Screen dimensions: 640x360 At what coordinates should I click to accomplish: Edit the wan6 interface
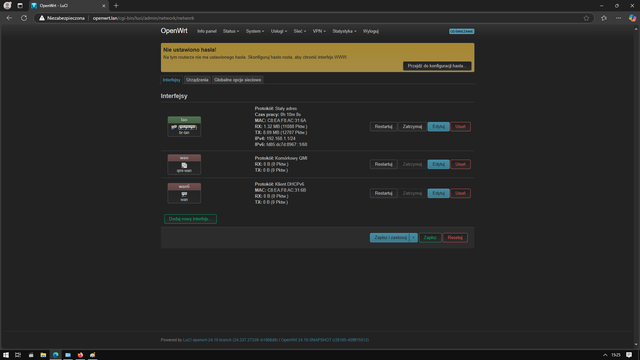[x=438, y=193]
